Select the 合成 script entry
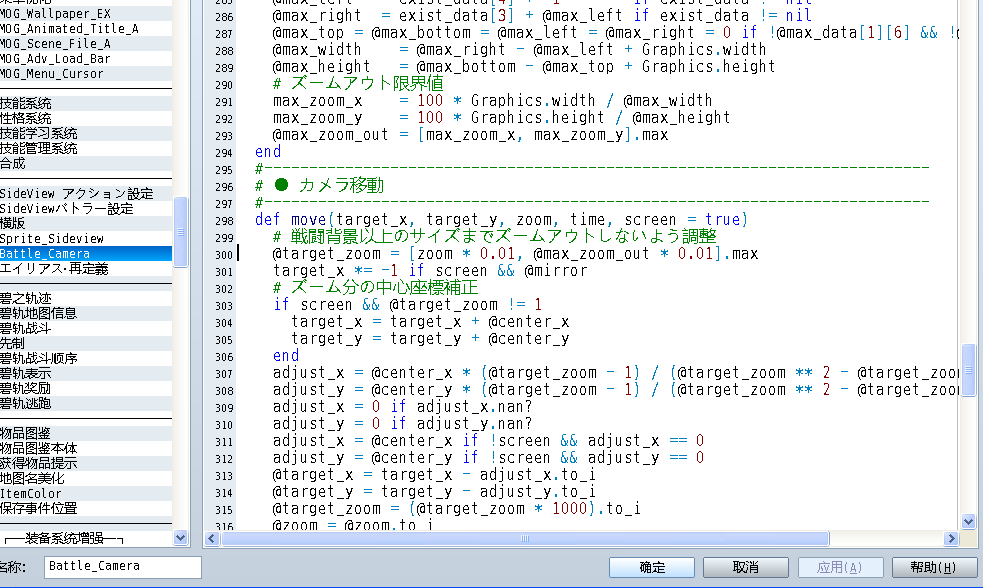Viewport: 983px width, 588px height. point(86,164)
